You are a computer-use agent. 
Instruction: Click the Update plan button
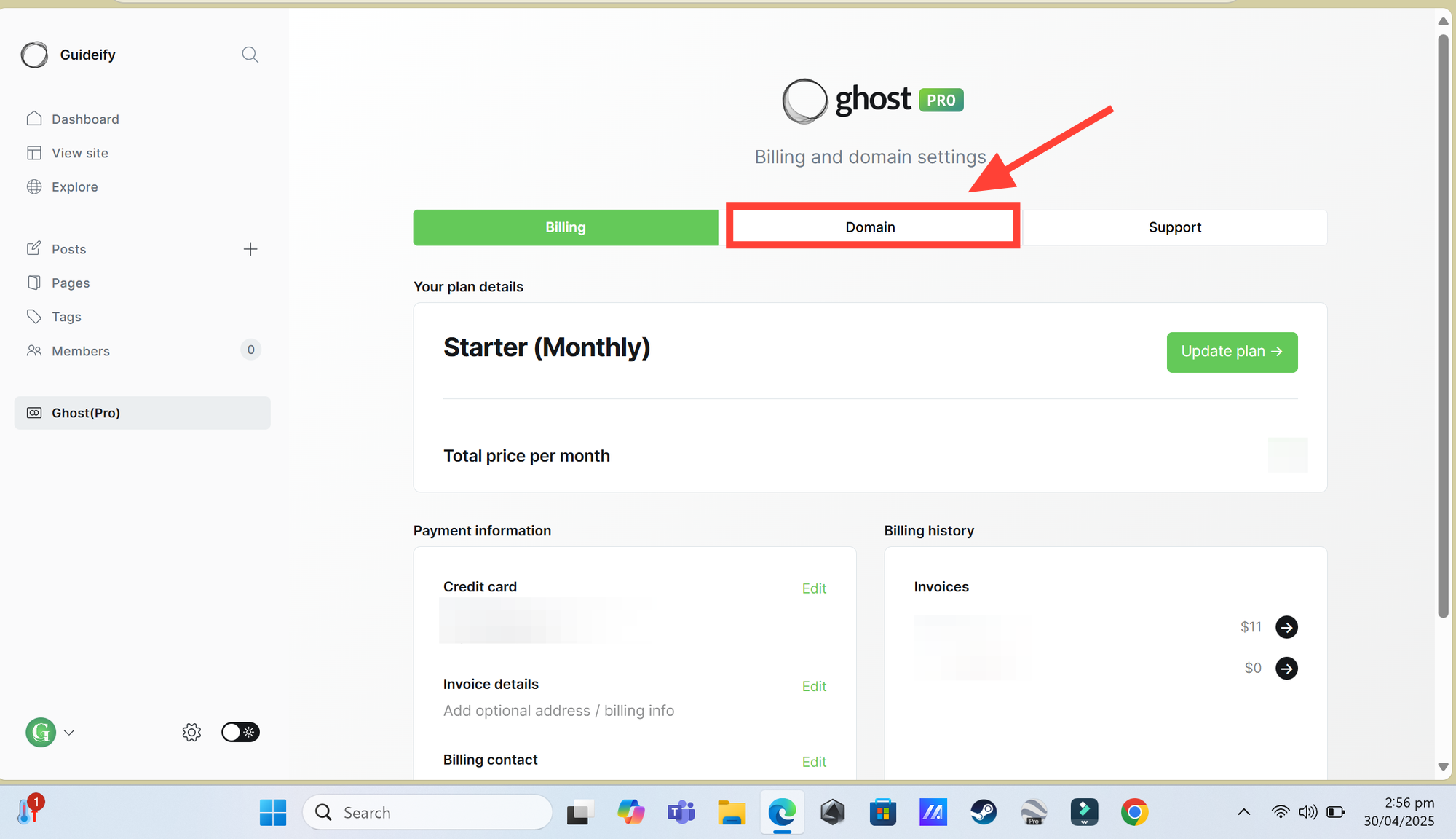[1232, 352]
